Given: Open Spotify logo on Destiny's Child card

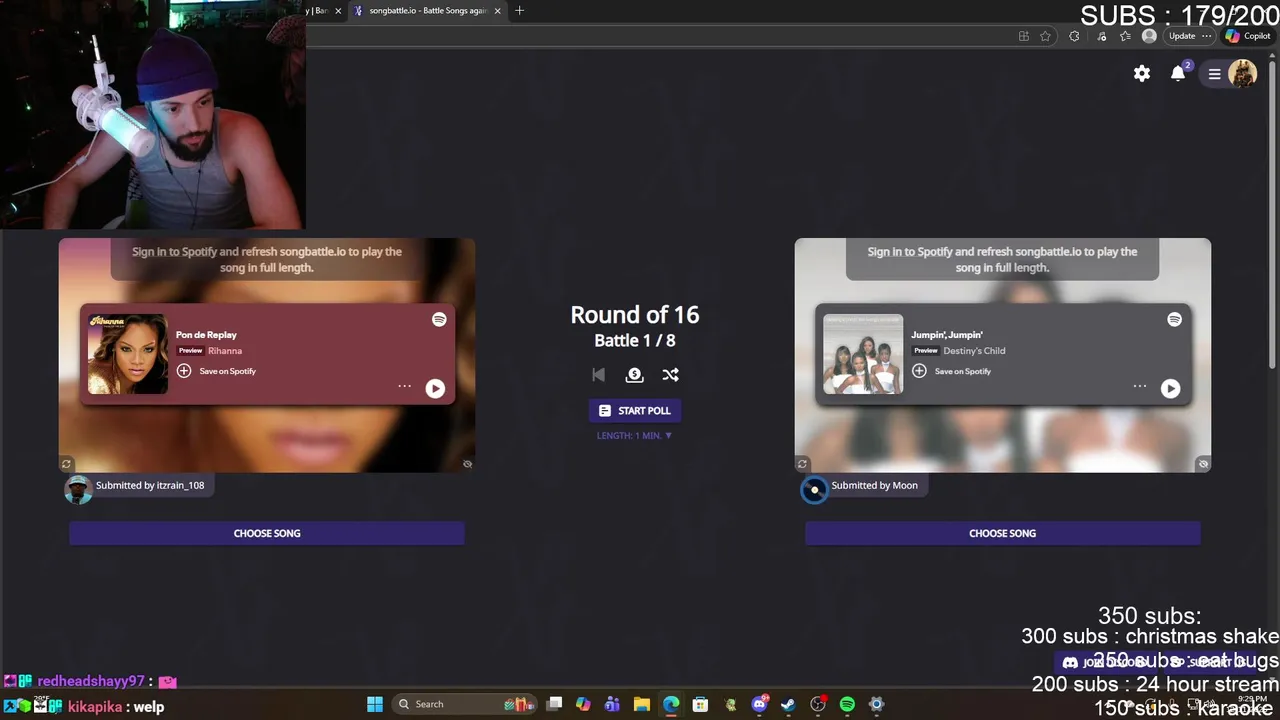Looking at the screenshot, I should (1174, 319).
